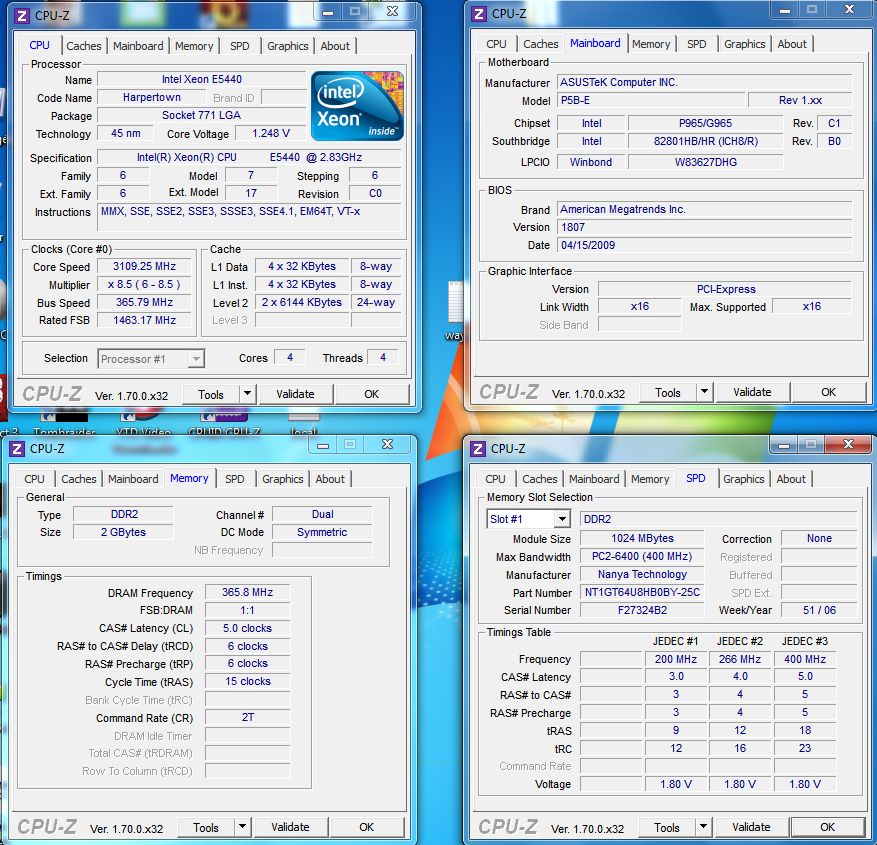The image size is (877, 845).
Task: Click CPU-Z app icon in SPD window titlebar
Action: [478, 449]
